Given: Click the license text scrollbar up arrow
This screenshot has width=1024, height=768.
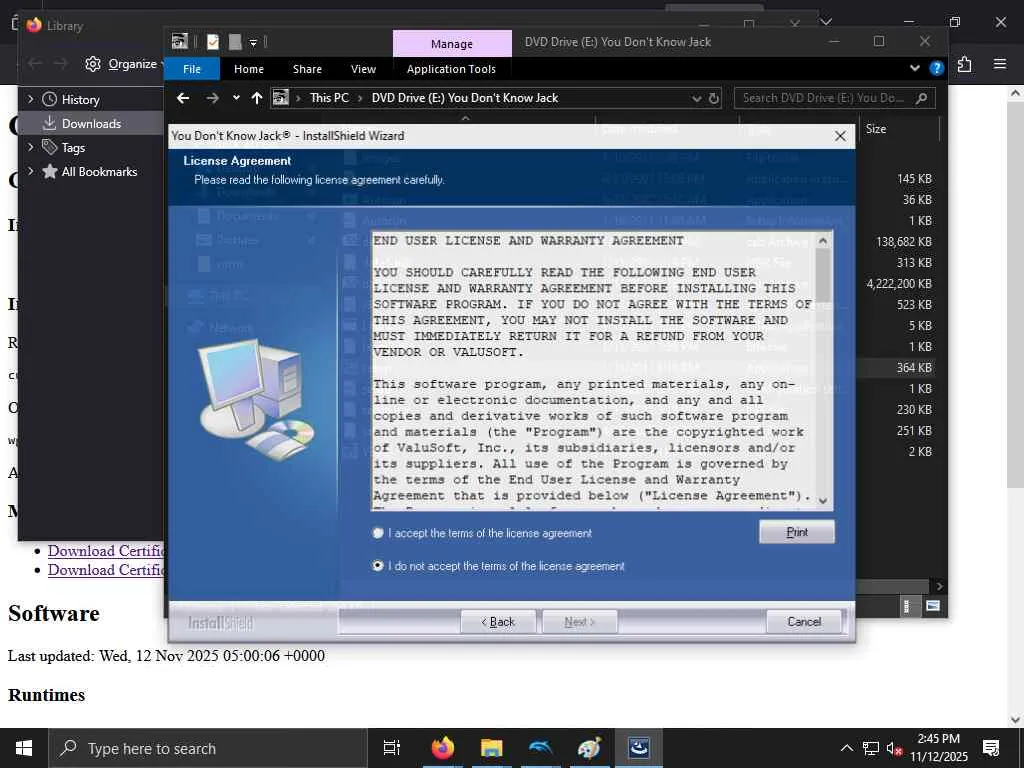Looking at the screenshot, I should 823,241.
